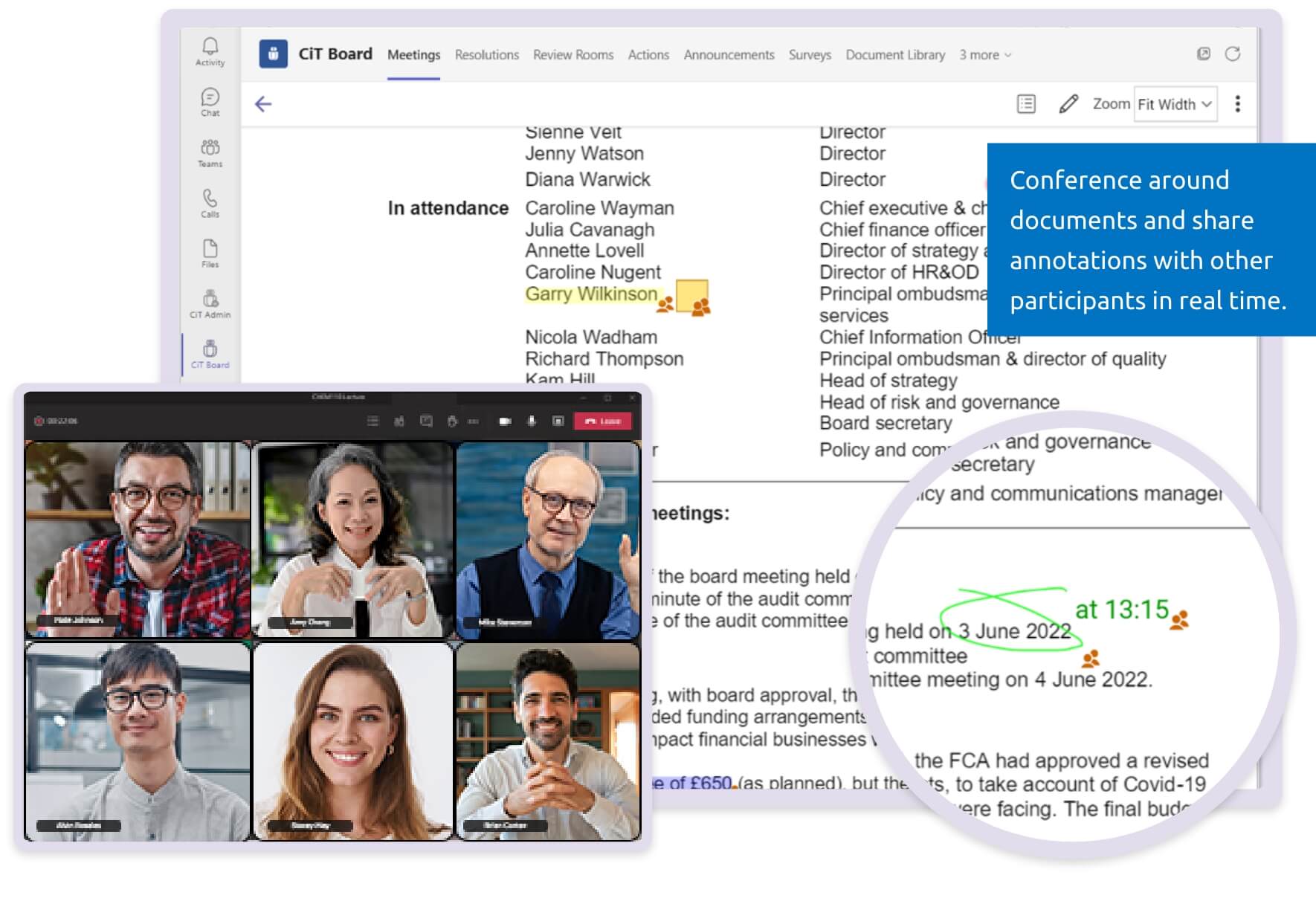This screenshot has height=901, width=1316.
Task: Go back using the arrow above the document
Action: 265,104
